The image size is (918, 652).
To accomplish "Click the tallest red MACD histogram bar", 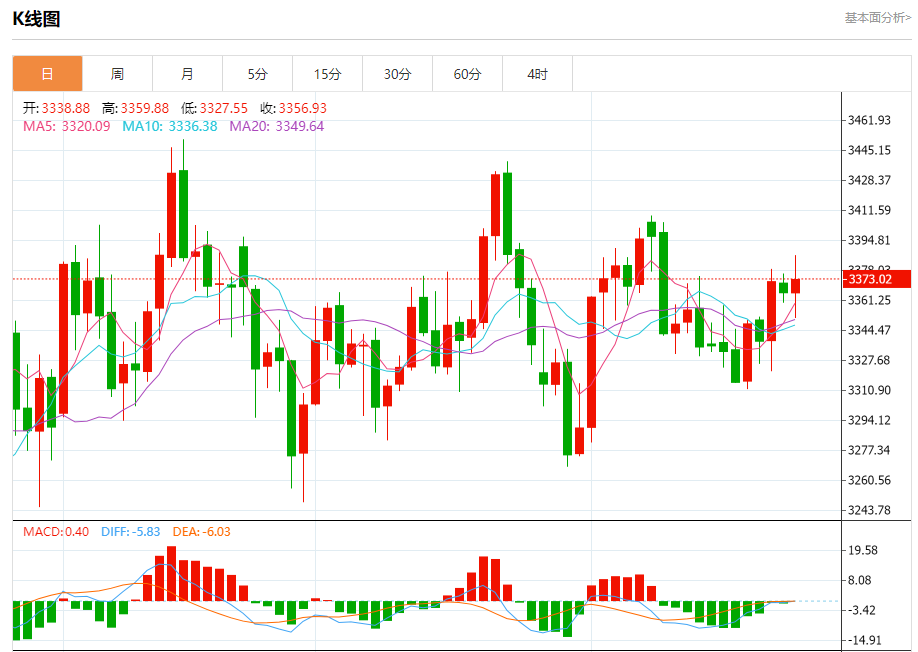I will tap(172, 574).
